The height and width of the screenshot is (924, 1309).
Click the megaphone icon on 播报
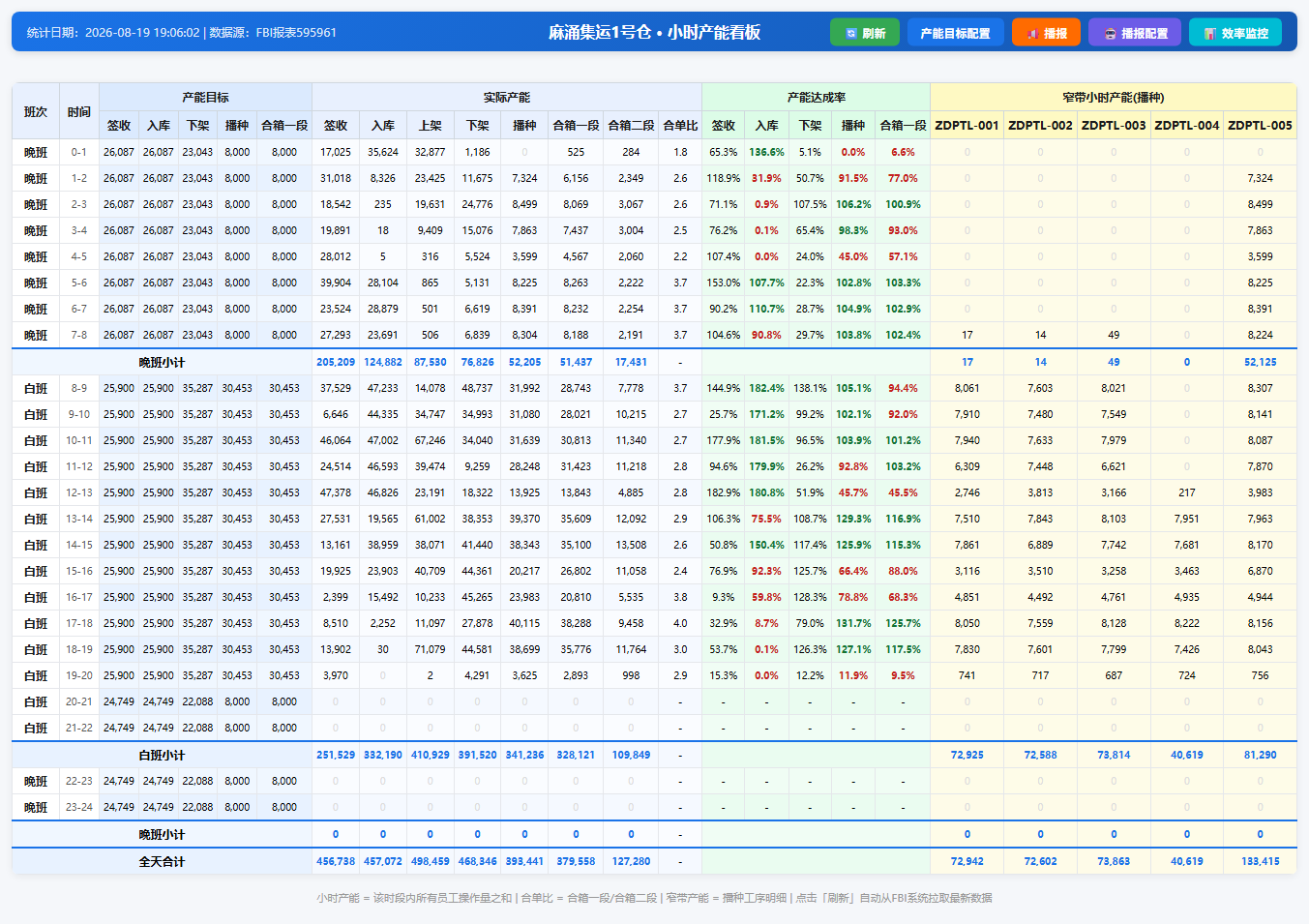click(1032, 33)
